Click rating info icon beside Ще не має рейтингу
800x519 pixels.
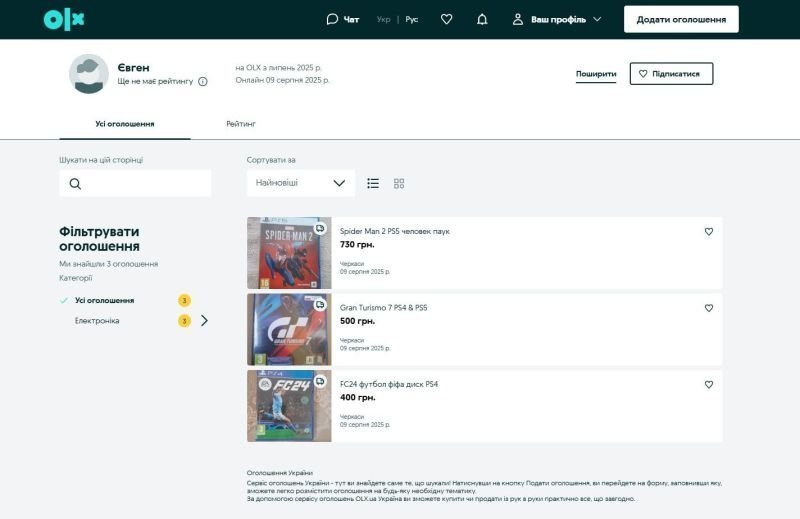click(x=203, y=81)
